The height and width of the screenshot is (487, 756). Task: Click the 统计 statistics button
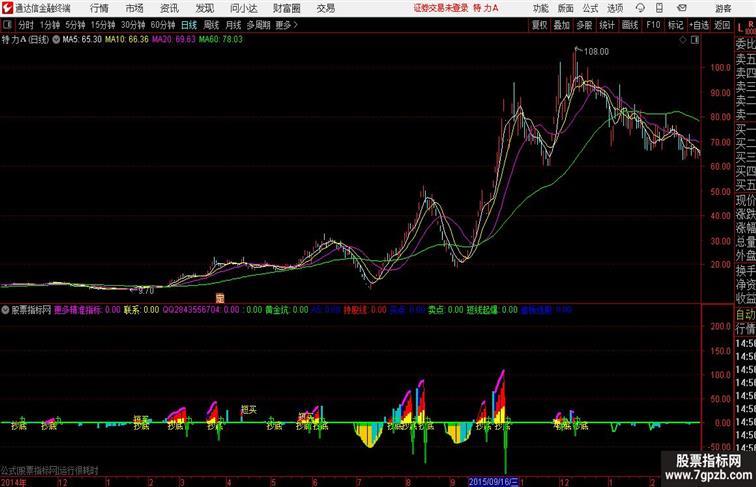click(x=608, y=25)
